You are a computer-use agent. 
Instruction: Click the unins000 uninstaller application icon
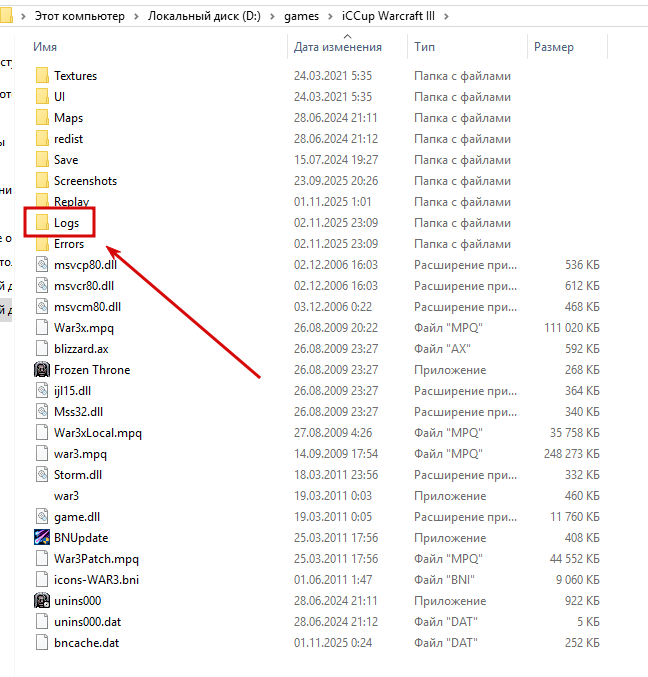tap(42, 601)
